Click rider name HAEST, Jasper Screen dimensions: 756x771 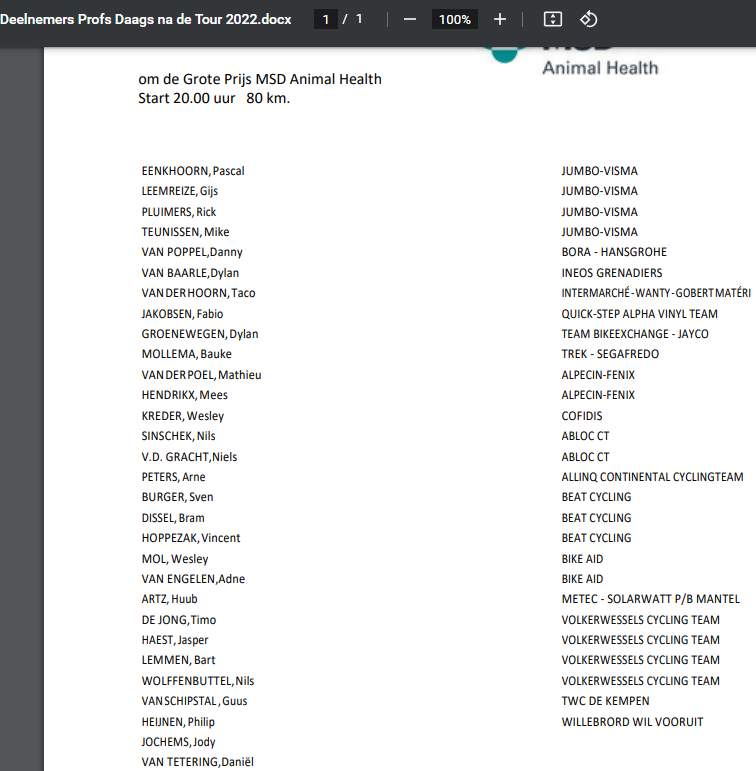point(175,640)
